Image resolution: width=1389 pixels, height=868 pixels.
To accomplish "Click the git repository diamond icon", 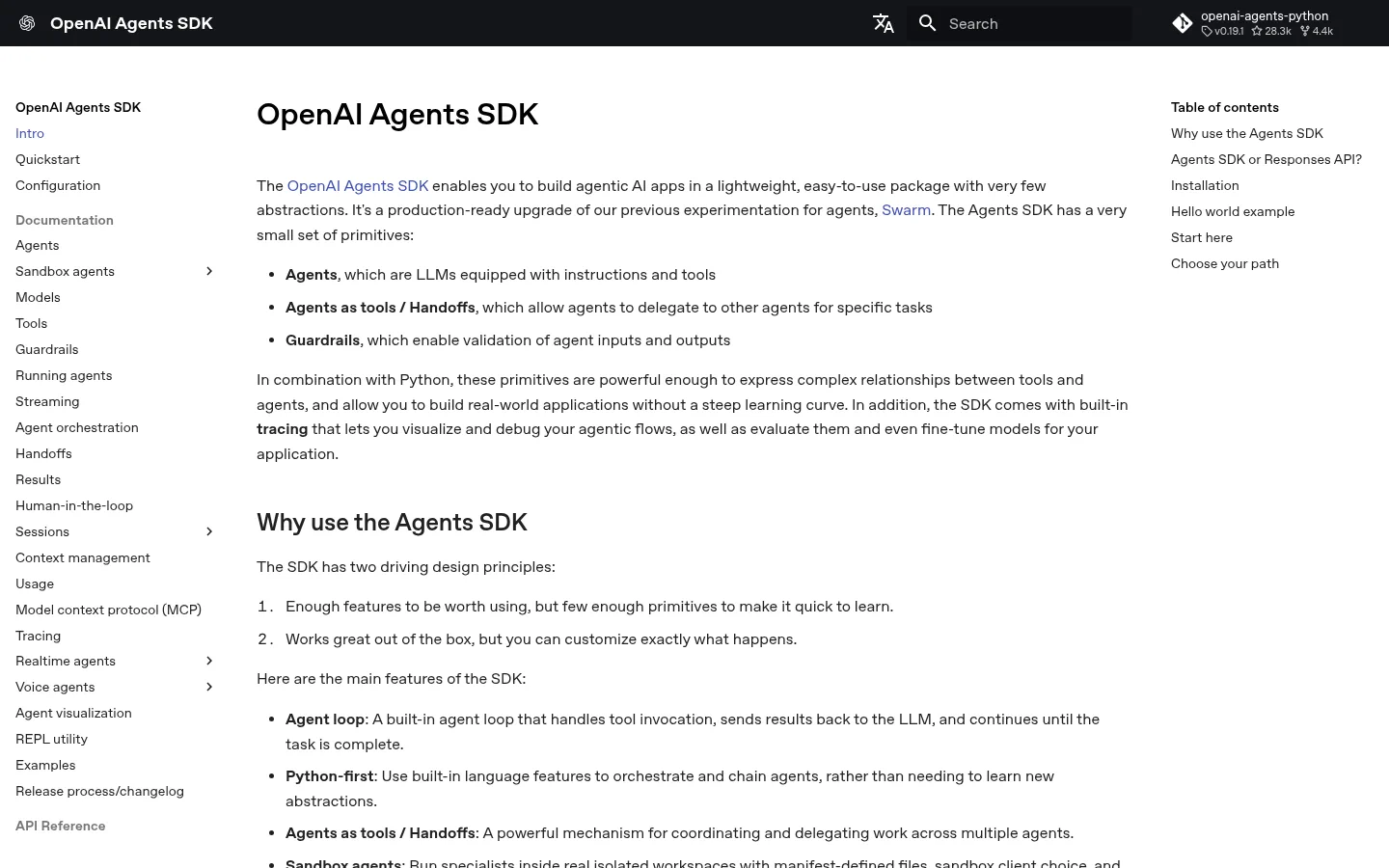I will click(x=1183, y=23).
